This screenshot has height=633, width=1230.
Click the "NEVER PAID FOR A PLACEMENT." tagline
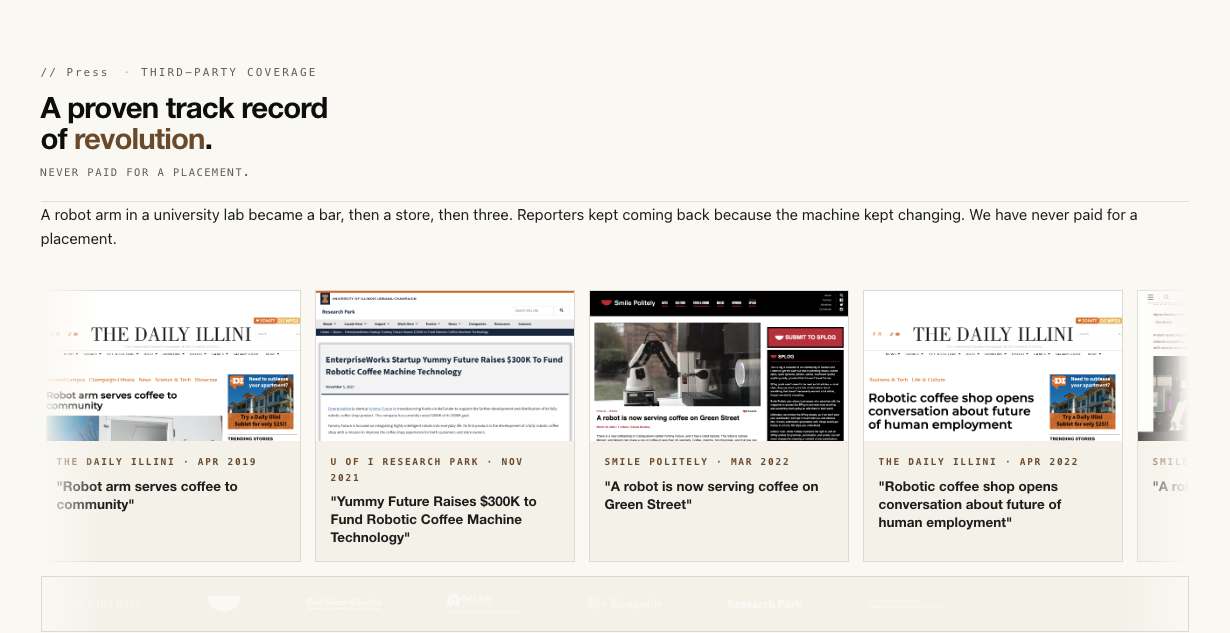145,172
